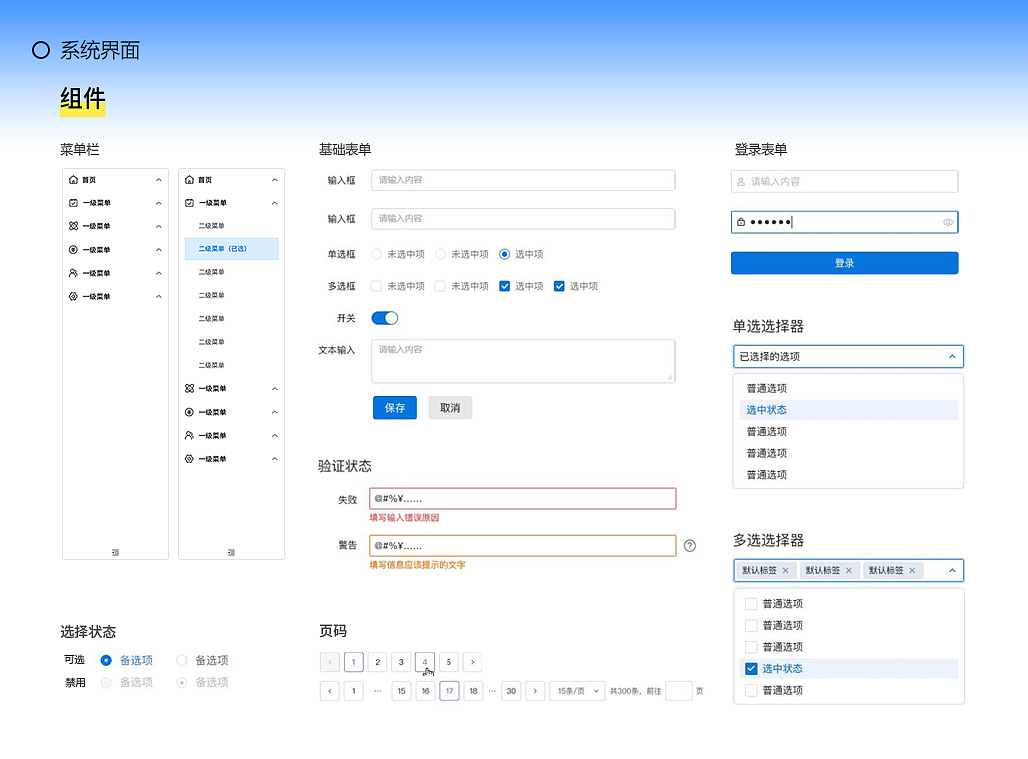The height and width of the screenshot is (759, 1028).
Task: Click the user icon in the expanded menu panel
Action: click(x=189, y=435)
